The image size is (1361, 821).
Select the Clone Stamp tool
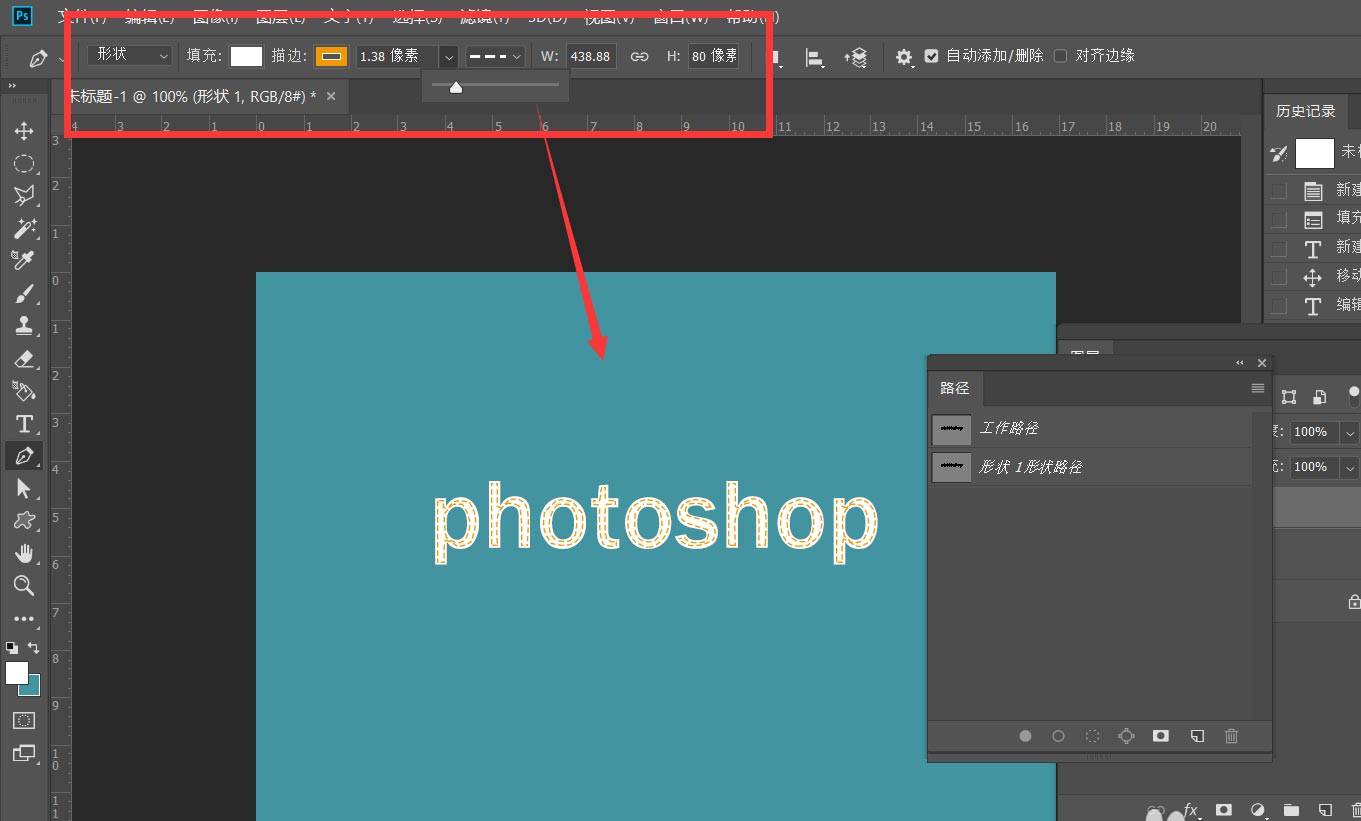pyautogui.click(x=24, y=325)
